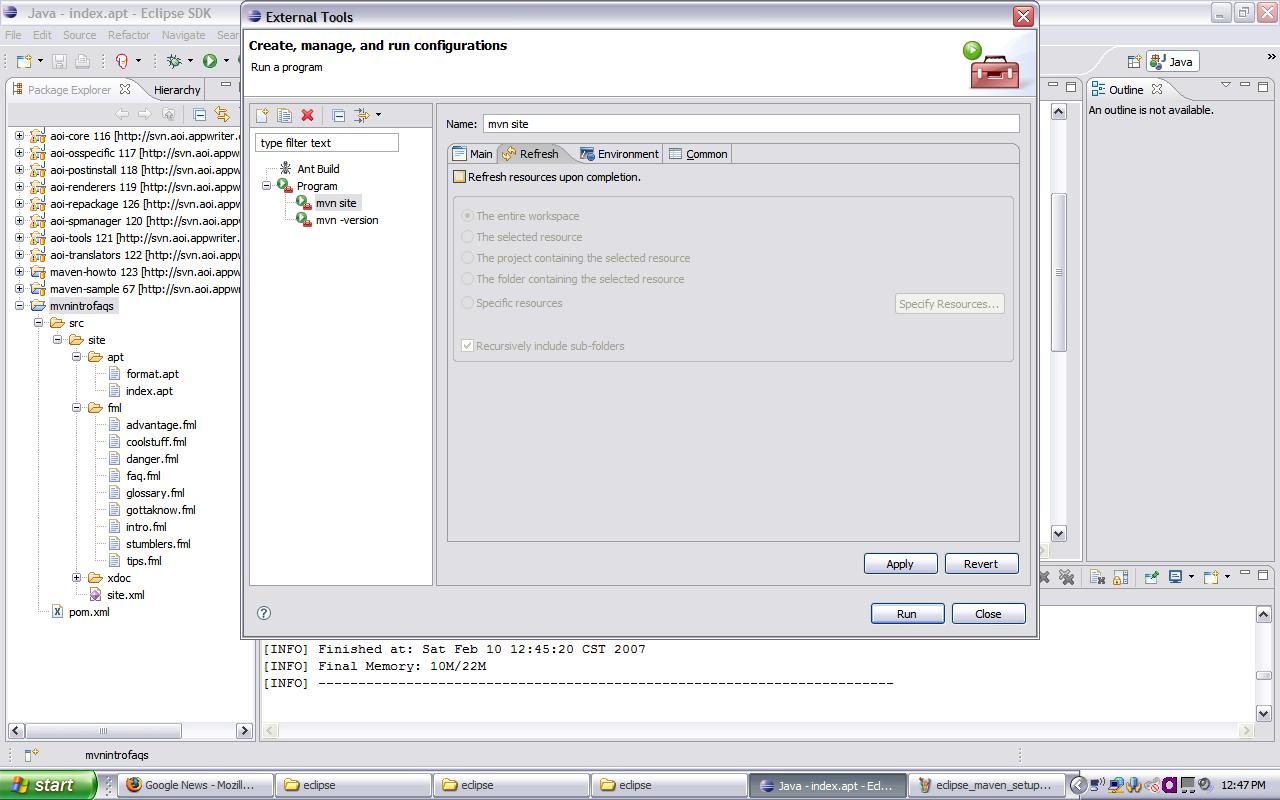Expand the xdoc folder in Package Explorer

click(77, 578)
